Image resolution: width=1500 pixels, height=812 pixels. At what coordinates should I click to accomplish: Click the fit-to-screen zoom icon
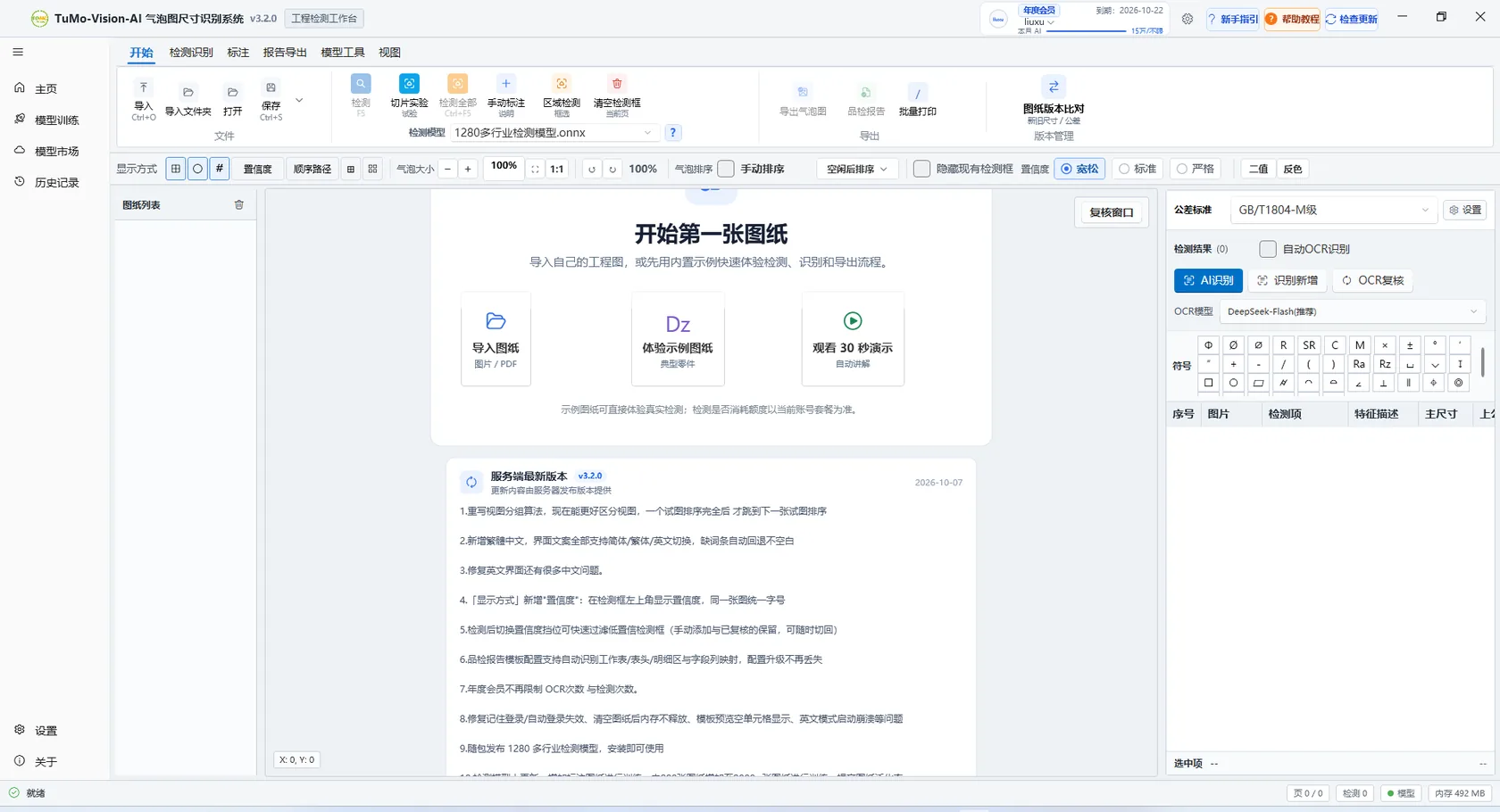pyautogui.click(x=535, y=169)
